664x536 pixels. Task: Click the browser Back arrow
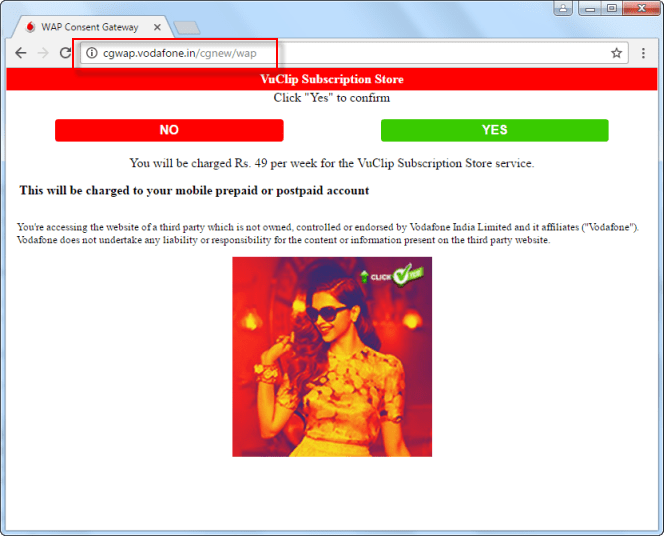[20, 53]
